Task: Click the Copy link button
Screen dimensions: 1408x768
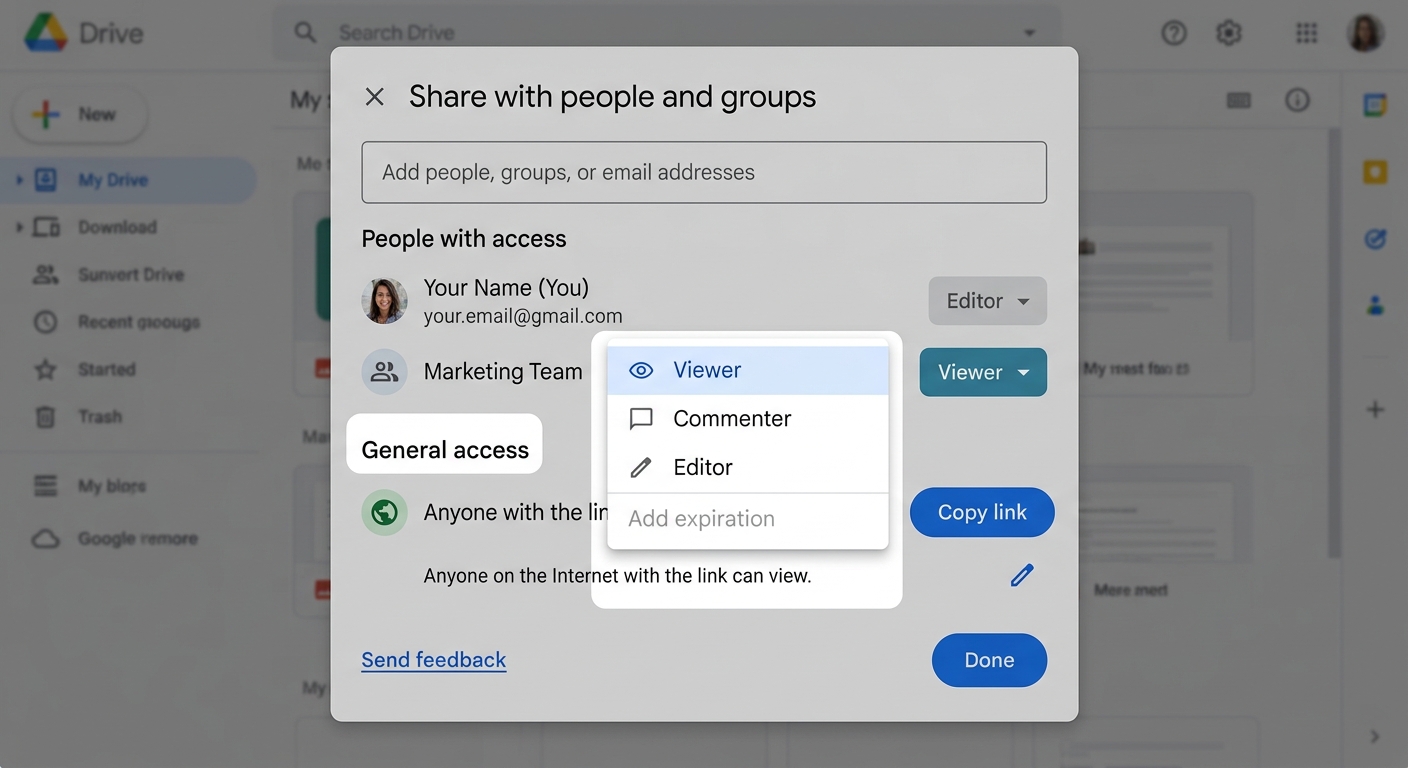Action: pyautogui.click(x=982, y=512)
